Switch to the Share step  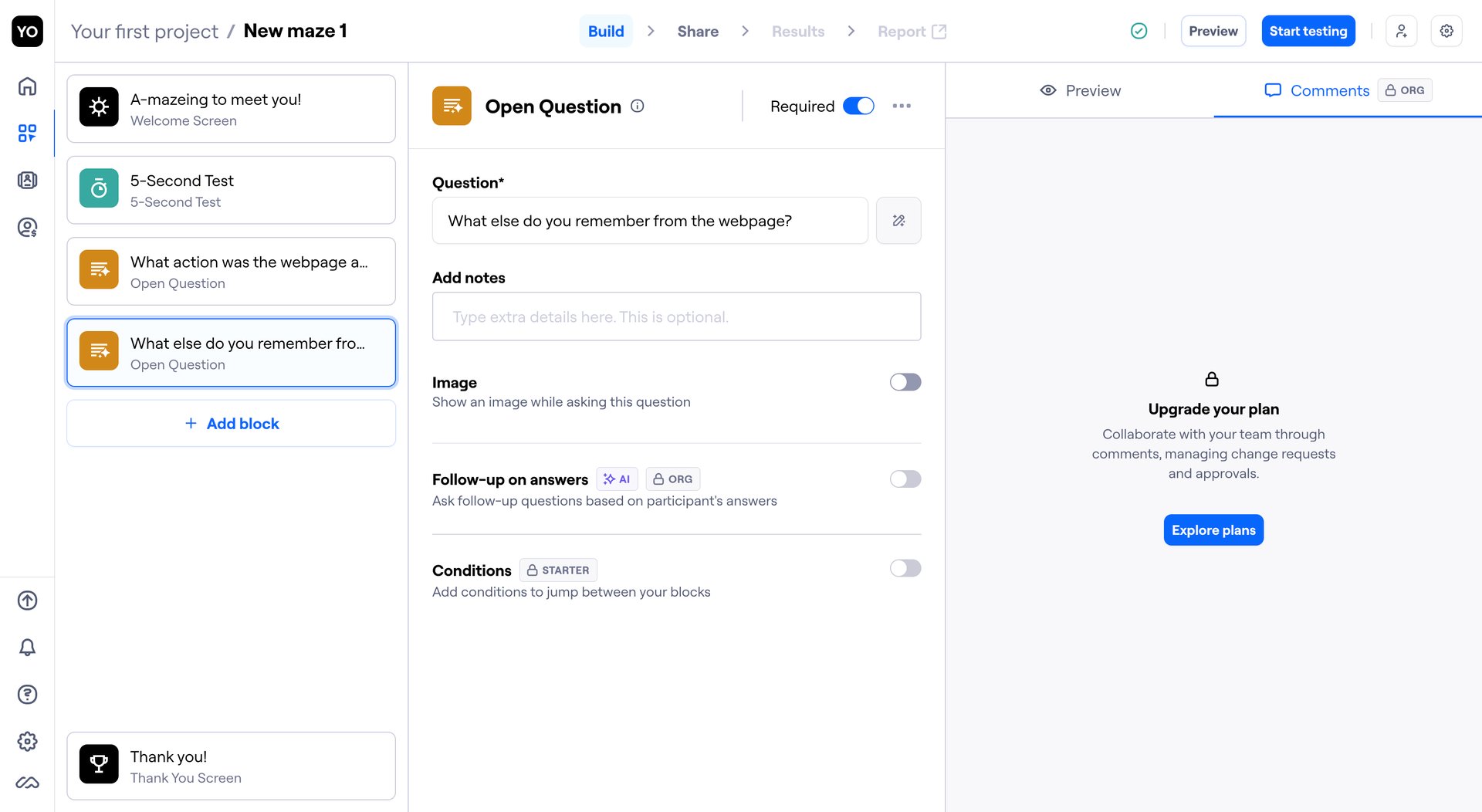click(697, 31)
